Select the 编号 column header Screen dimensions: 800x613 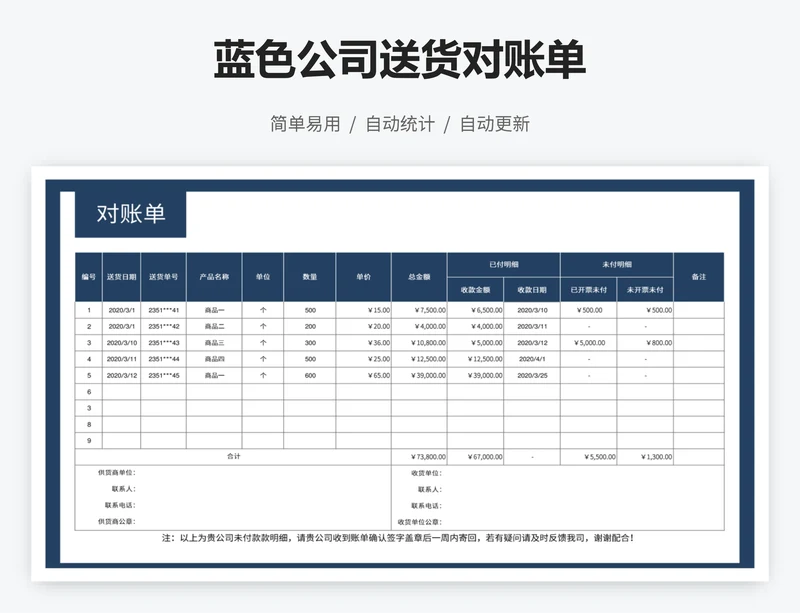(x=89, y=277)
